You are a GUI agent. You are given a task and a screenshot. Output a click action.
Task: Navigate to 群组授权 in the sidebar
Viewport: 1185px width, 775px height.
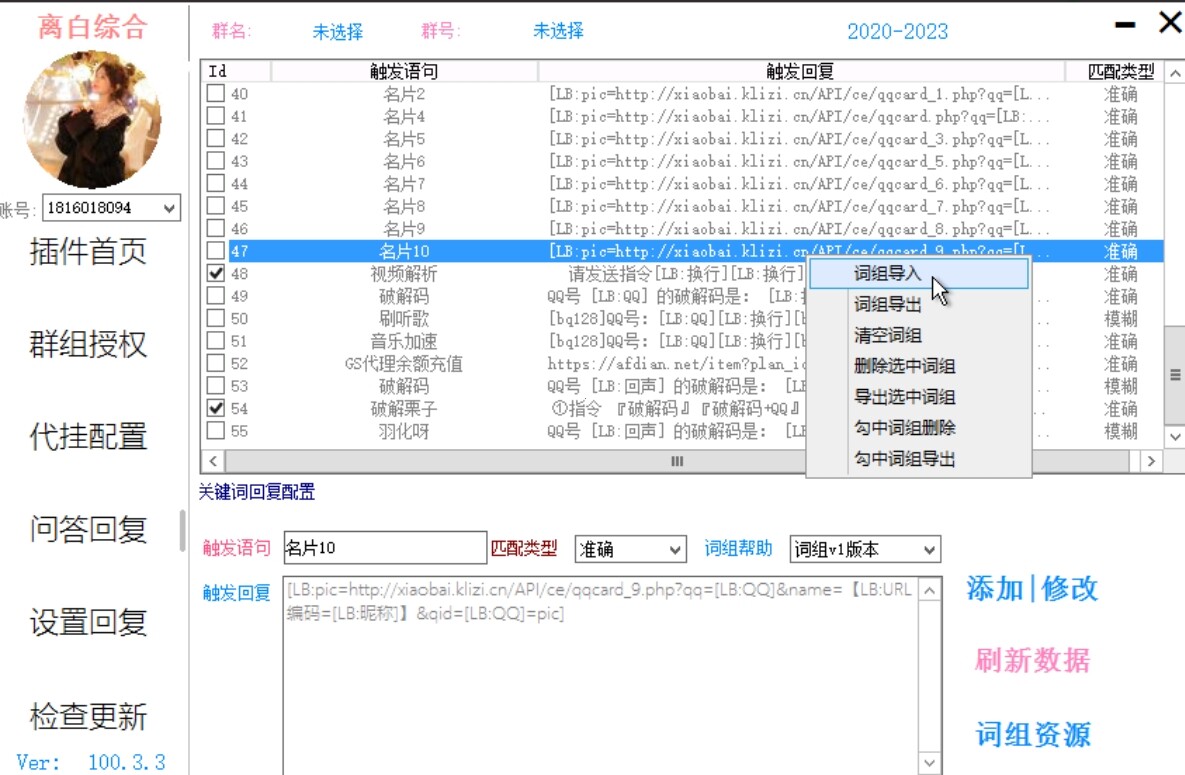pos(90,344)
